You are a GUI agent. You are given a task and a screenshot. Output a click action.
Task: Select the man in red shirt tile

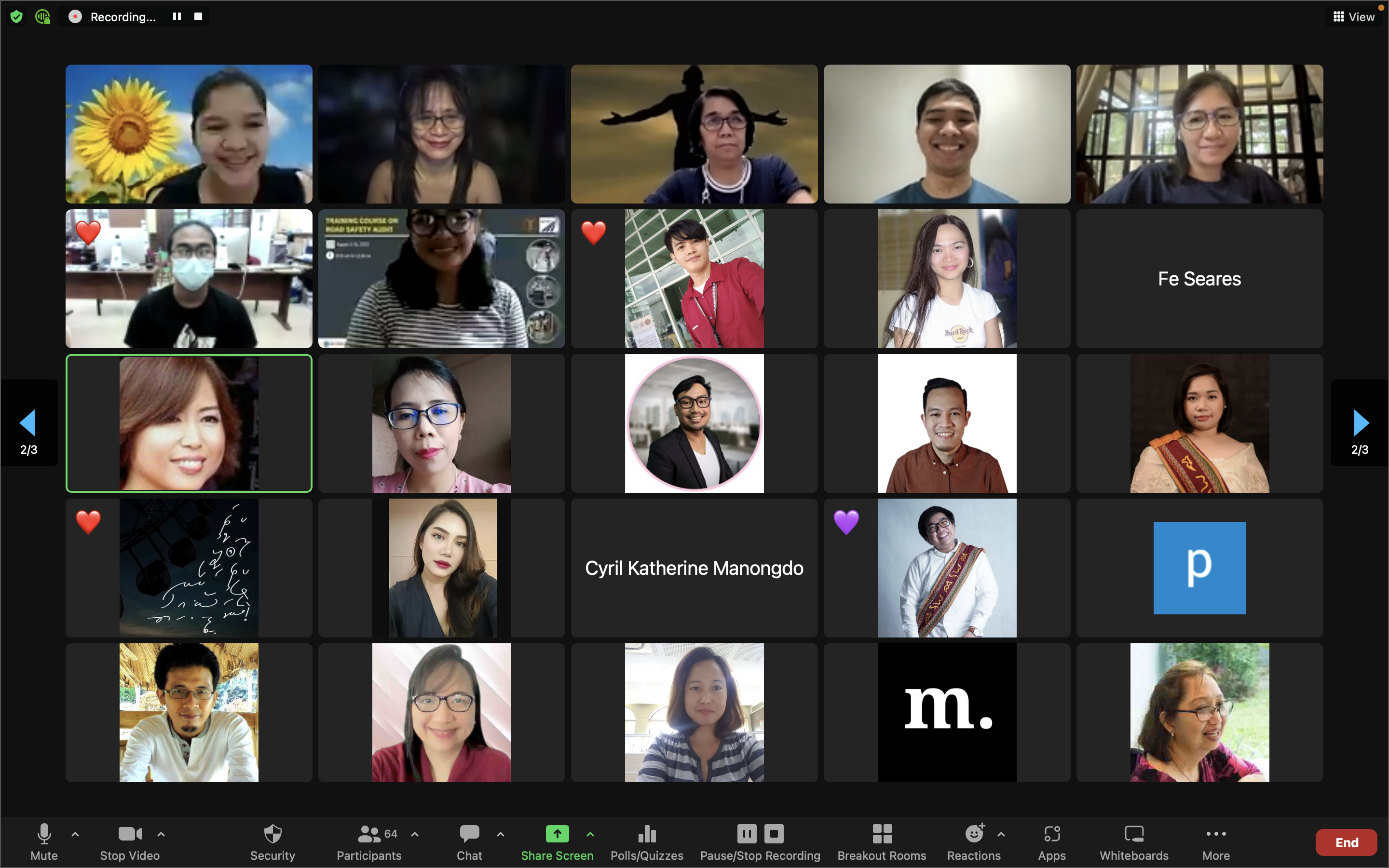click(x=694, y=278)
